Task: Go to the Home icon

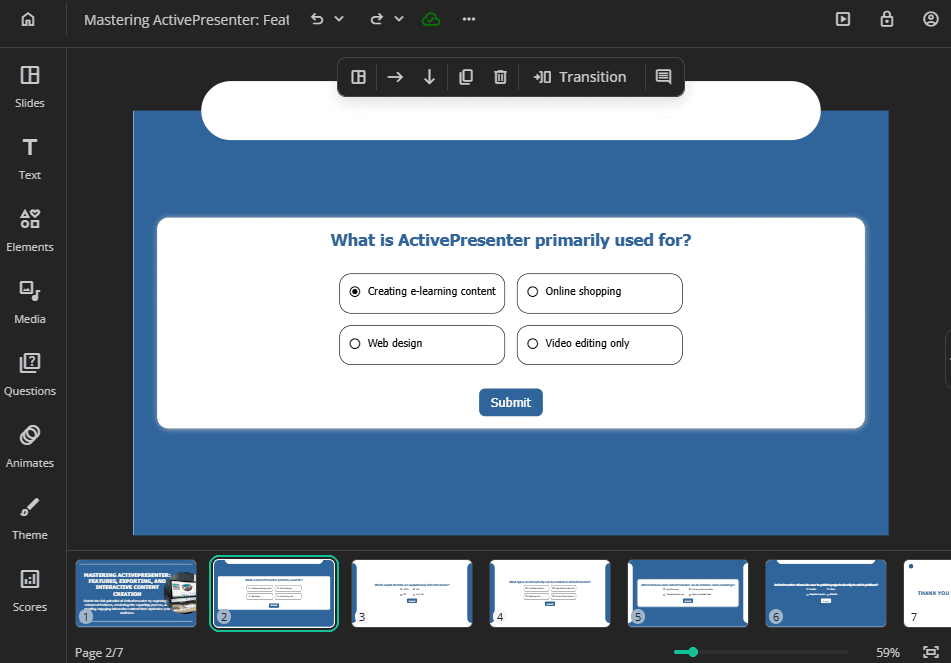Action: 28,19
